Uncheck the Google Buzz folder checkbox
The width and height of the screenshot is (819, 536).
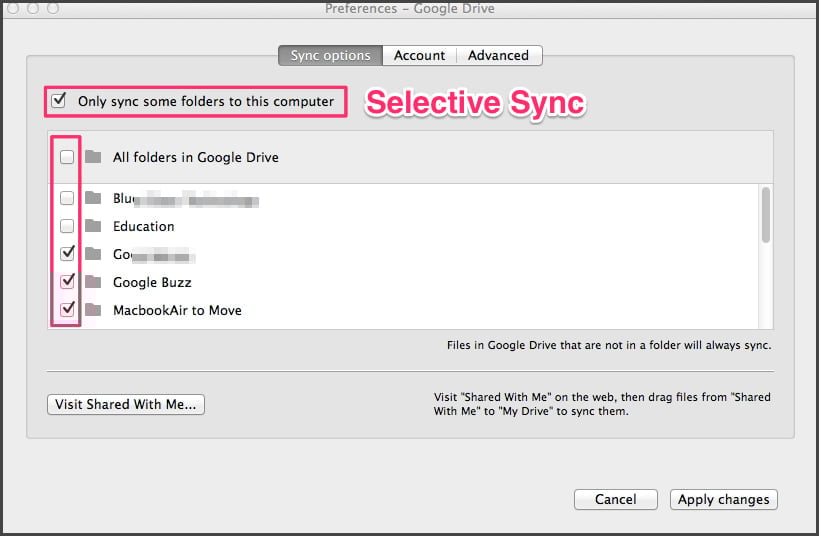(67, 282)
